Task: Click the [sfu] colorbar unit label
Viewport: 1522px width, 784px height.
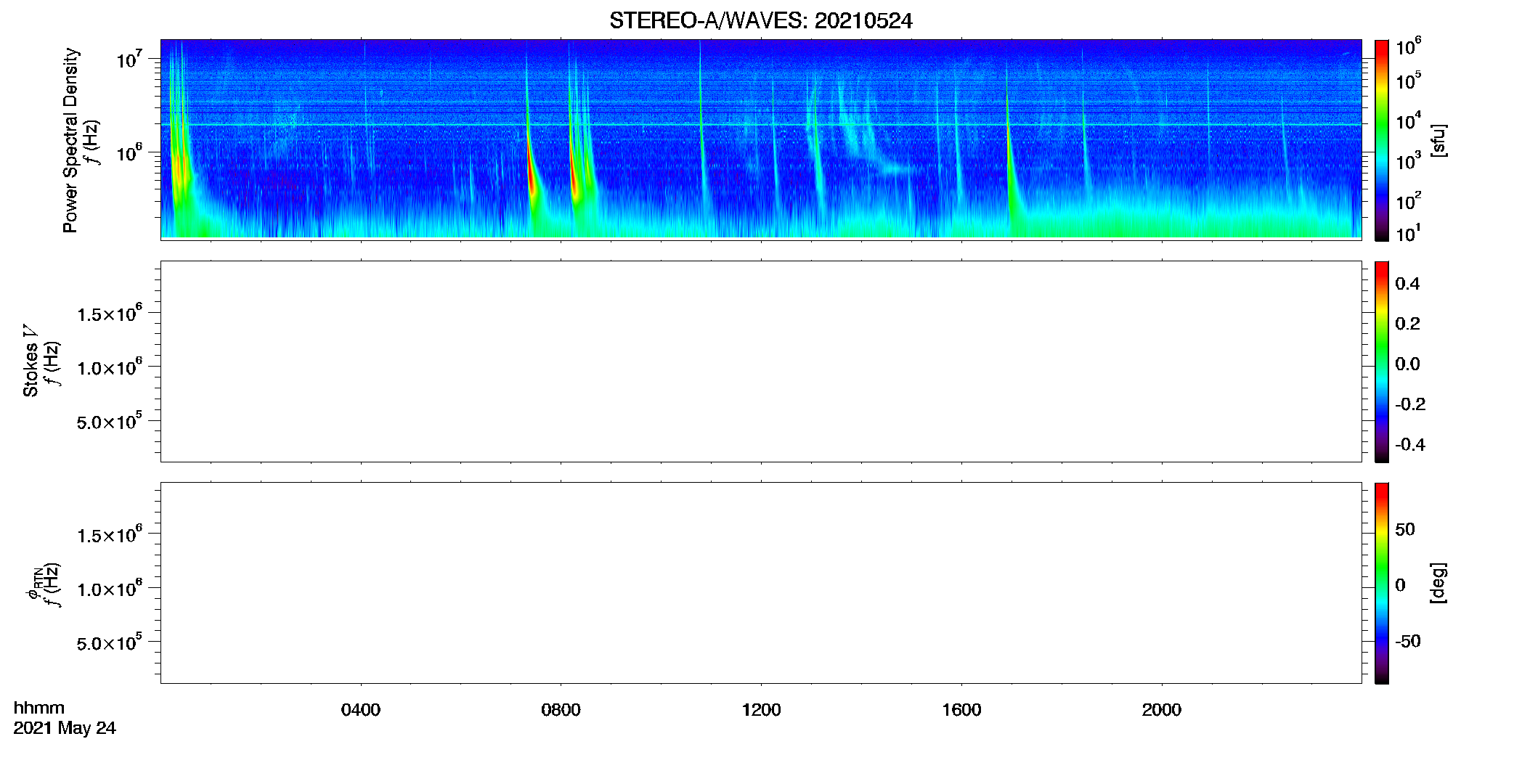Action: [1438, 140]
